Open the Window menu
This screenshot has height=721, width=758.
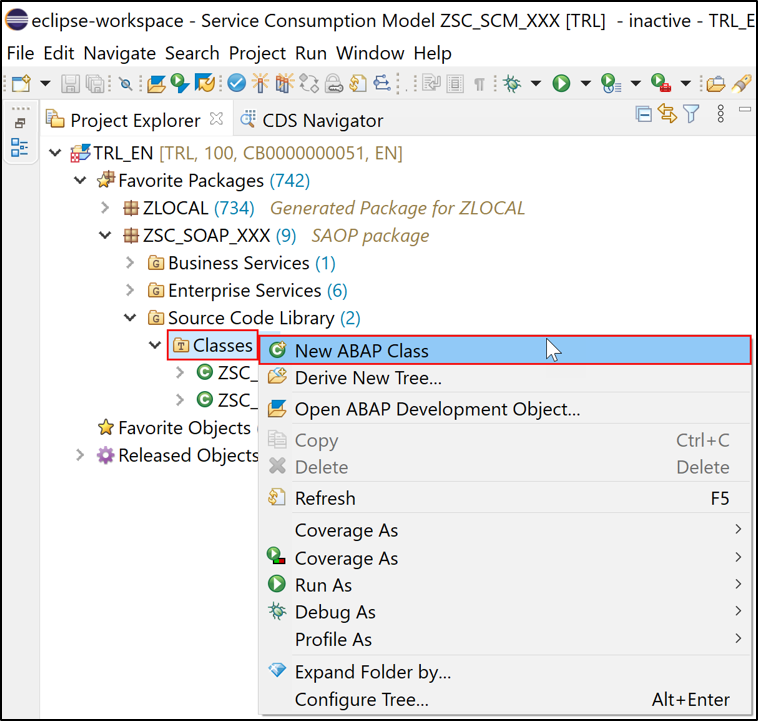370,53
